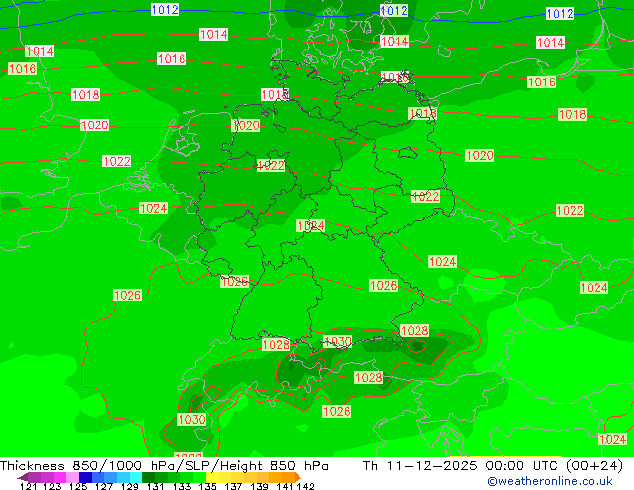Image resolution: width=634 pixels, height=490 pixels.
Task: Pick the orange arrow swatch at the legend end
Action: point(298,477)
